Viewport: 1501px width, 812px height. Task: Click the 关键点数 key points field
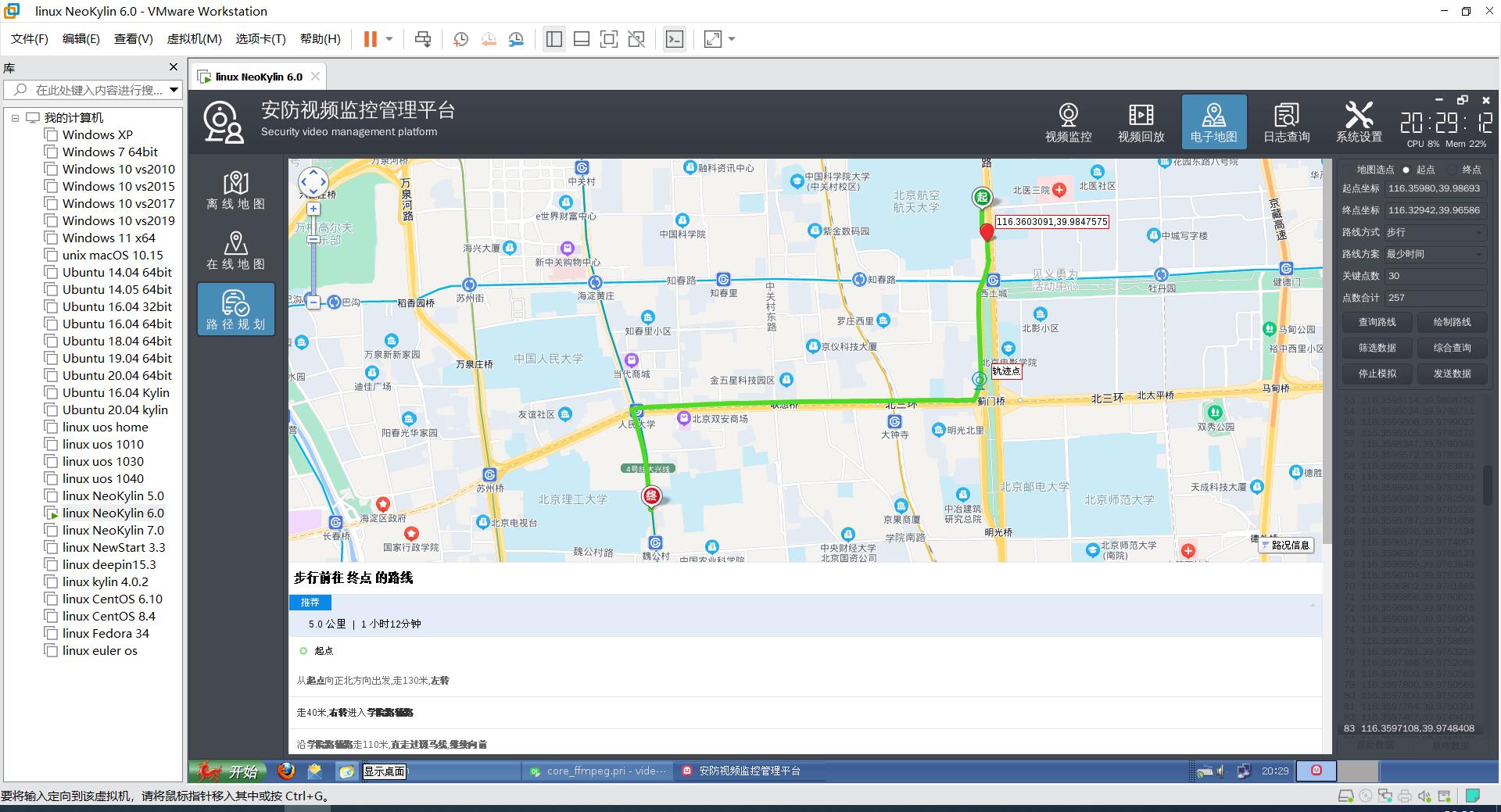point(1435,276)
